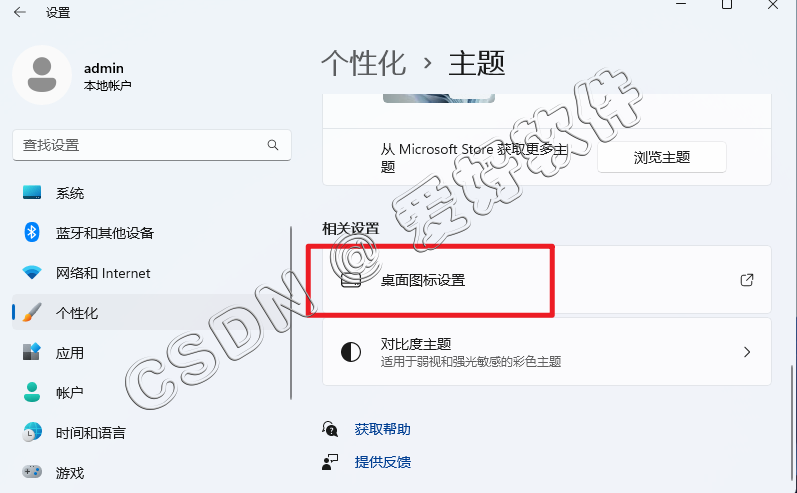The image size is (797, 493).
Task: Click the half-circle contrast icon
Action: coord(351,352)
